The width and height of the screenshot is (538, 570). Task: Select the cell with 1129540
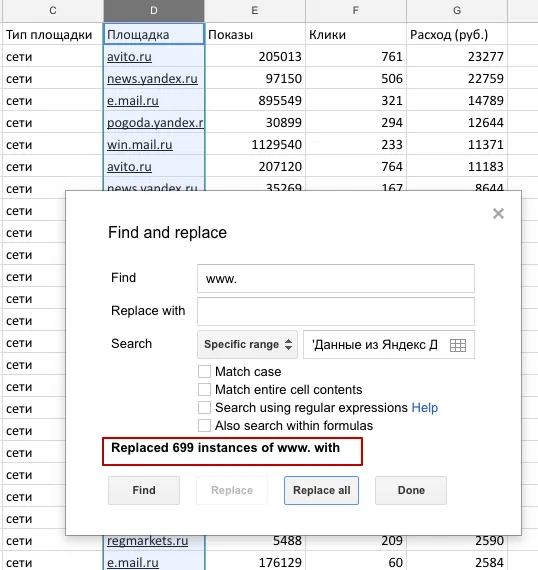[x=255, y=144]
